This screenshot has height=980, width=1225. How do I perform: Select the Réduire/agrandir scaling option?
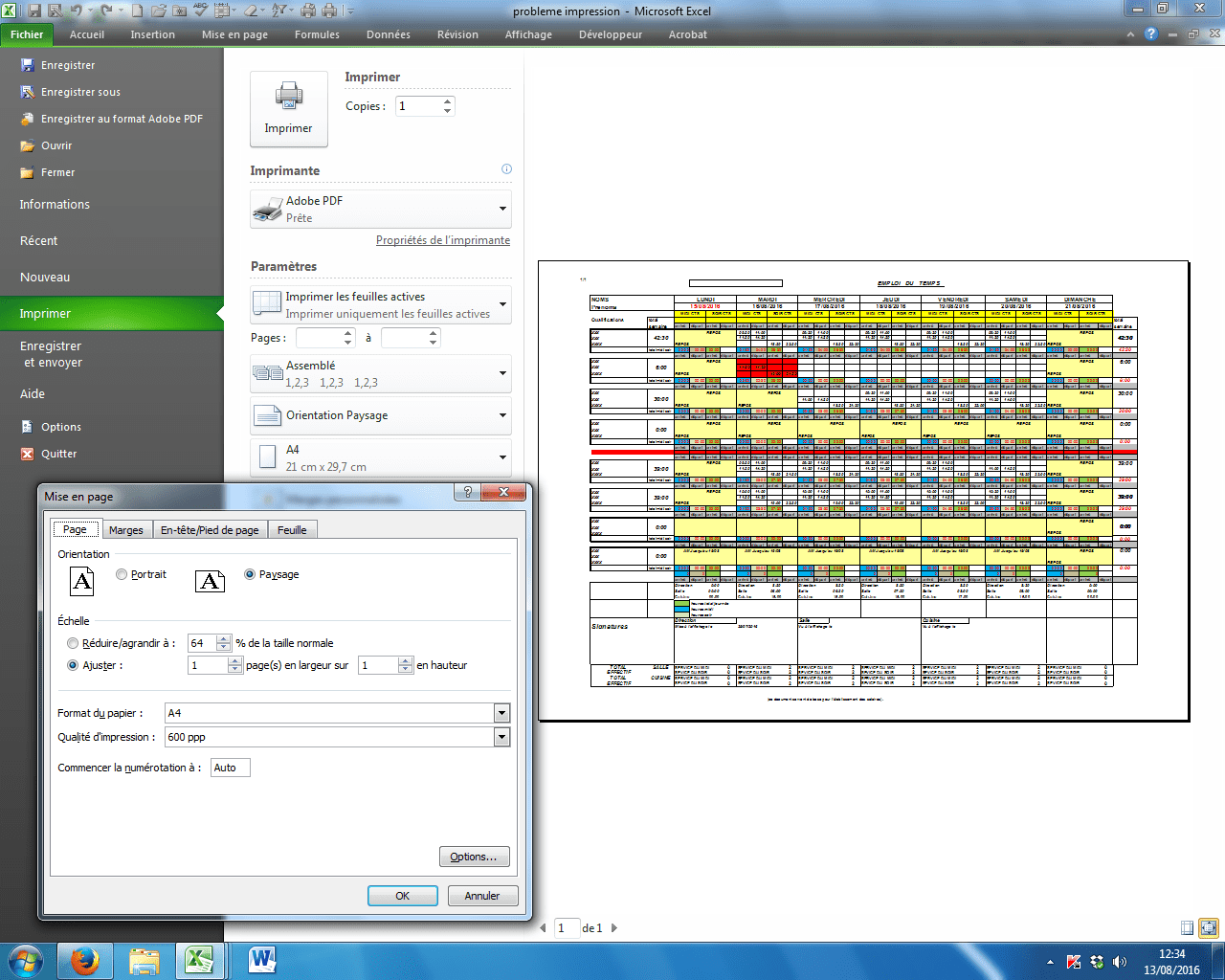73,643
